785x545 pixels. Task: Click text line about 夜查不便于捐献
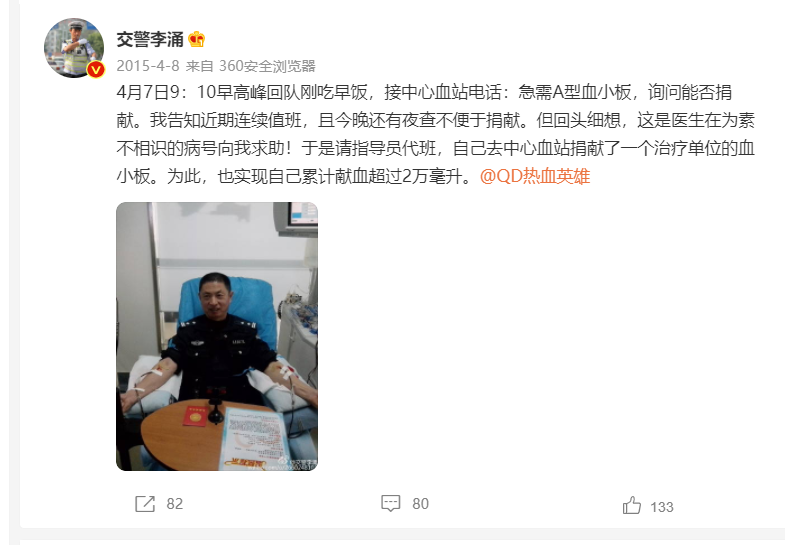[x=436, y=120]
